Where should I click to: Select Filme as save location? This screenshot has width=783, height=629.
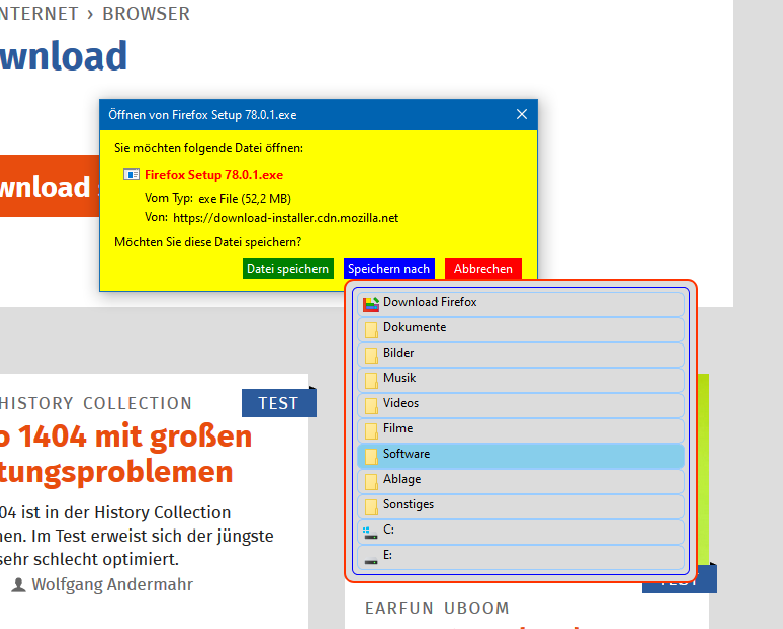[x=521, y=431]
